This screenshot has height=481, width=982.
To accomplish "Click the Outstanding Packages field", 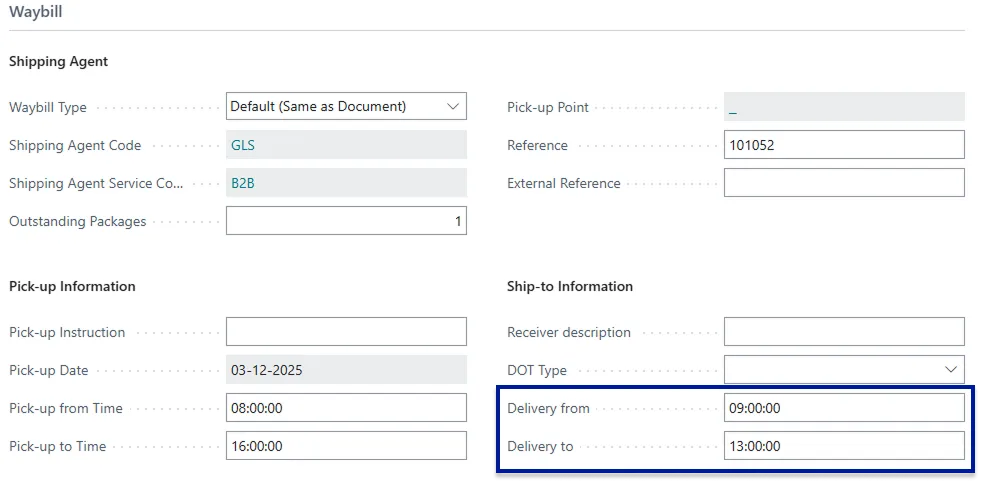I will pyautogui.click(x=345, y=221).
